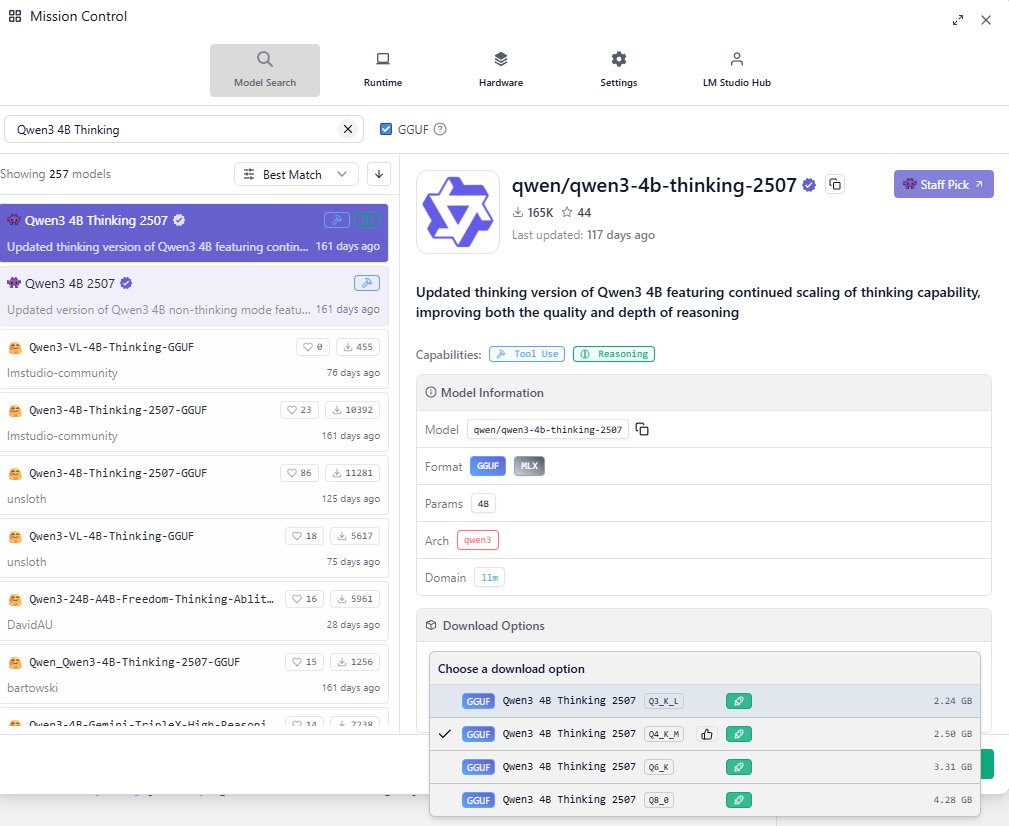1009x826 pixels.
Task: Select Qwen3-24B-A4B-Freedom-Thinking DavidAU result
Action: (194, 611)
